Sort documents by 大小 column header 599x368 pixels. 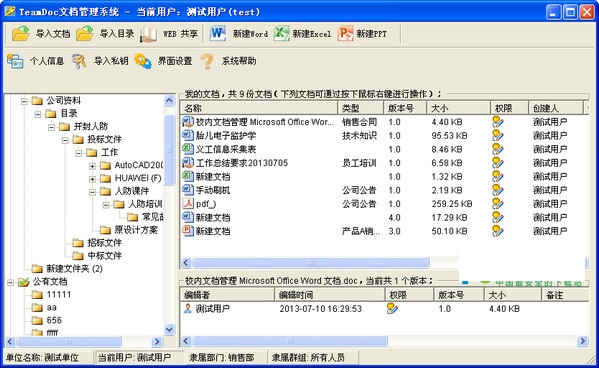pos(458,108)
